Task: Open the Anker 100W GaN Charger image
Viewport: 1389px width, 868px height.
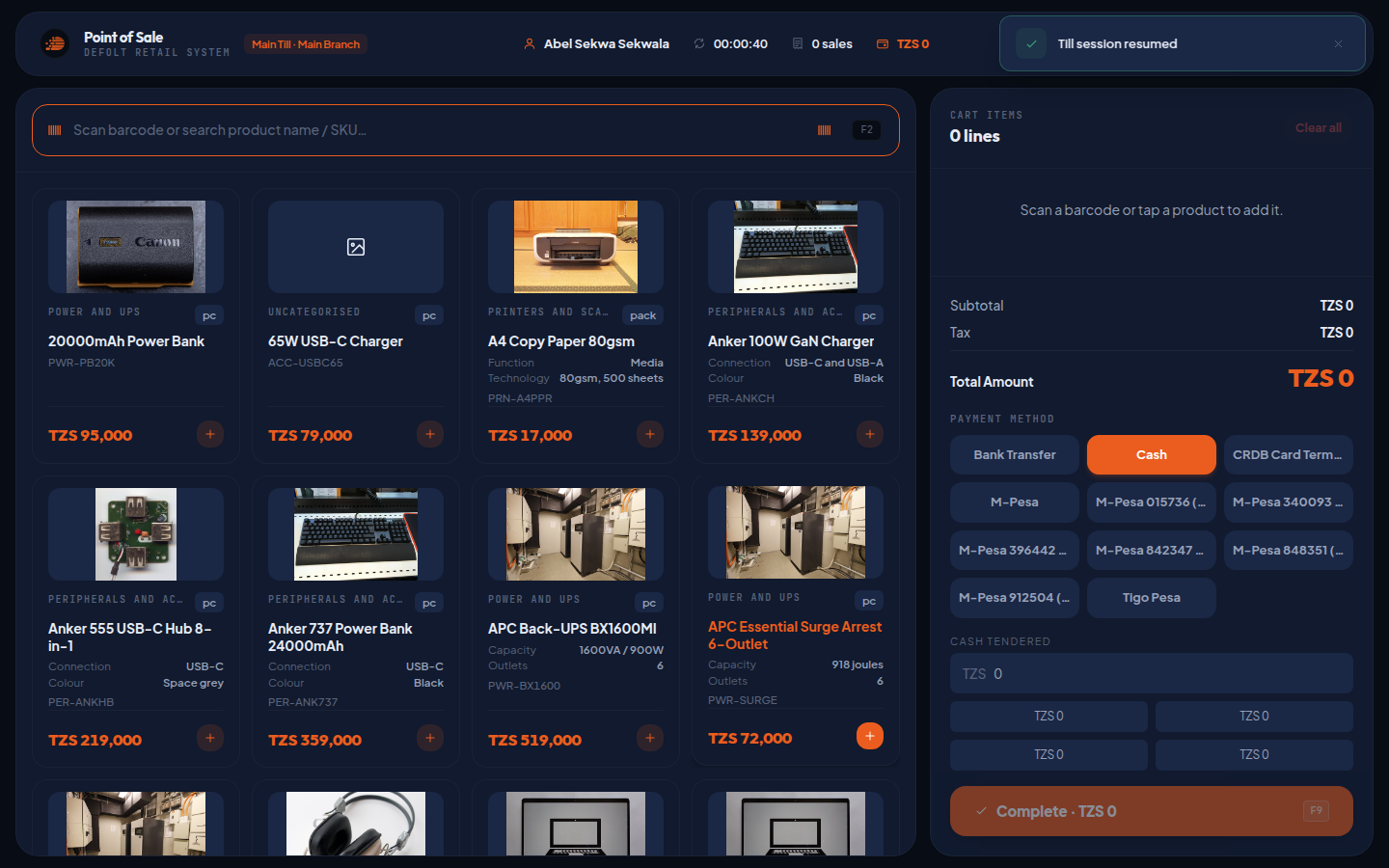Action: point(796,247)
